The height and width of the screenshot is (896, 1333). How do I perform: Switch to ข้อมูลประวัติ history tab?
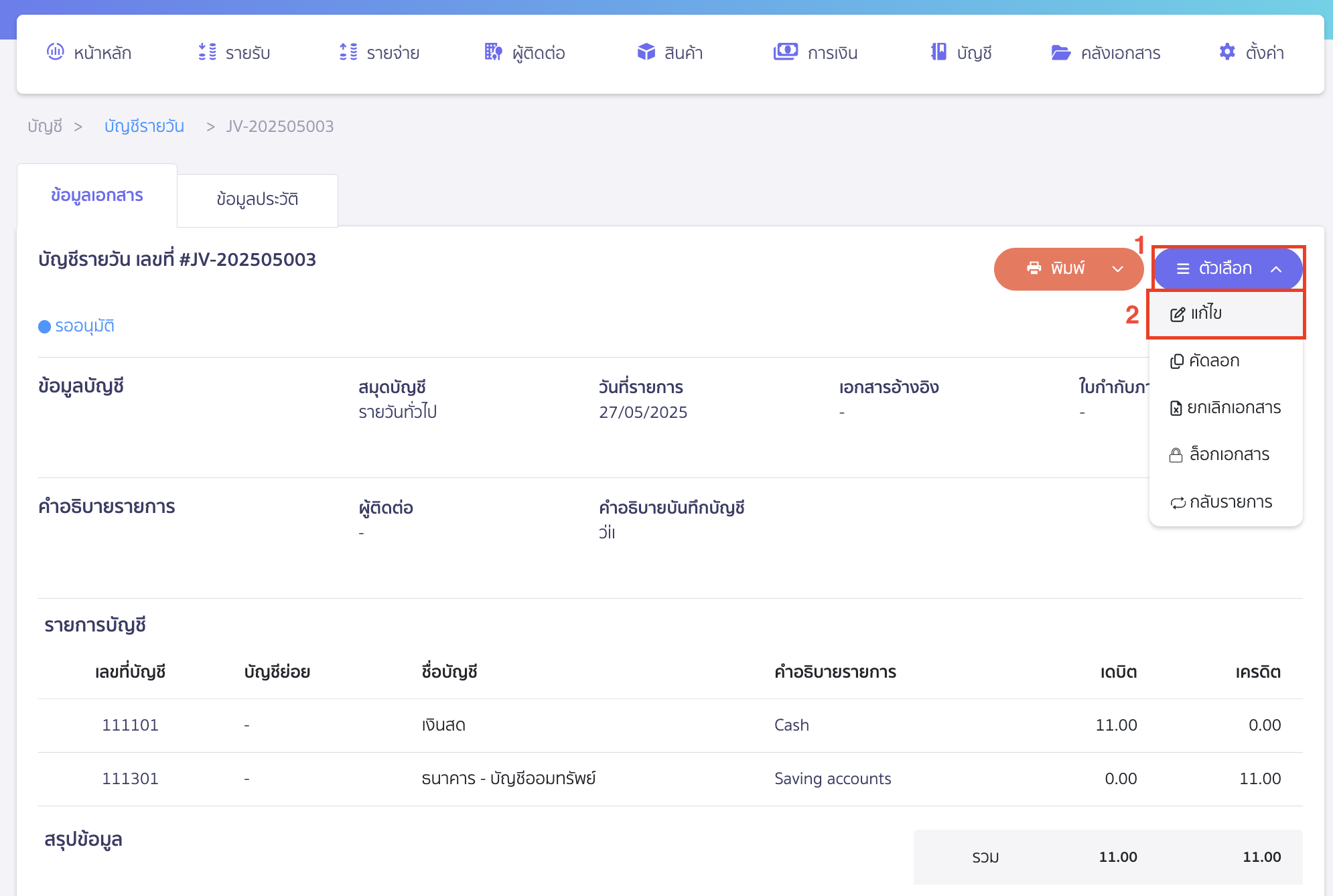(x=257, y=200)
